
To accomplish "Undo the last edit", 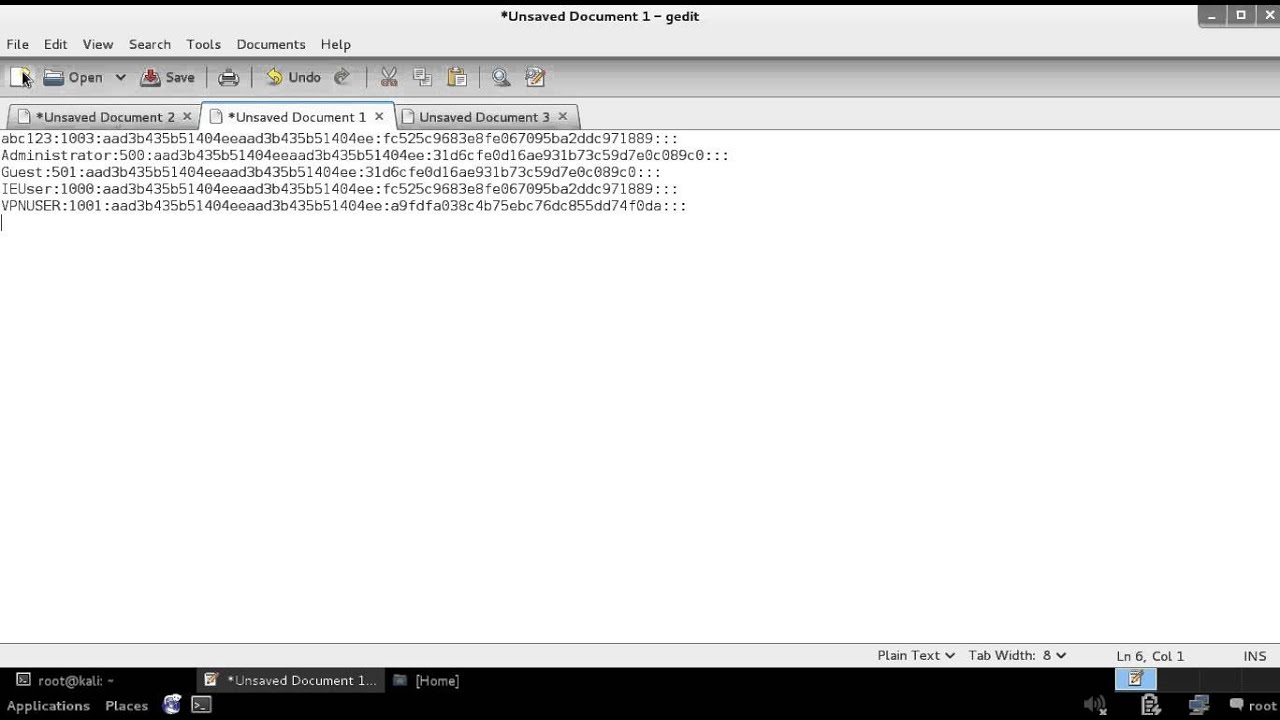I will tap(293, 77).
